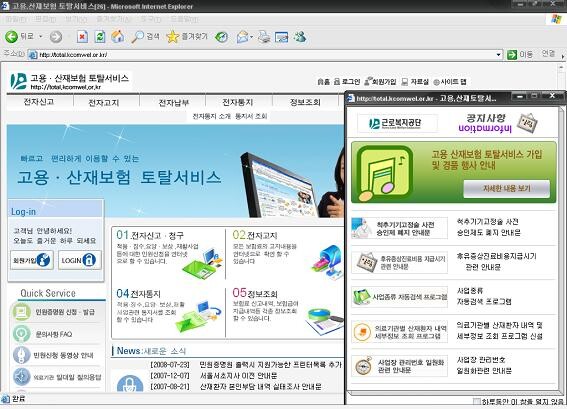Click the address bar URL field
Viewport: 567px width, 409px height.
[264, 55]
